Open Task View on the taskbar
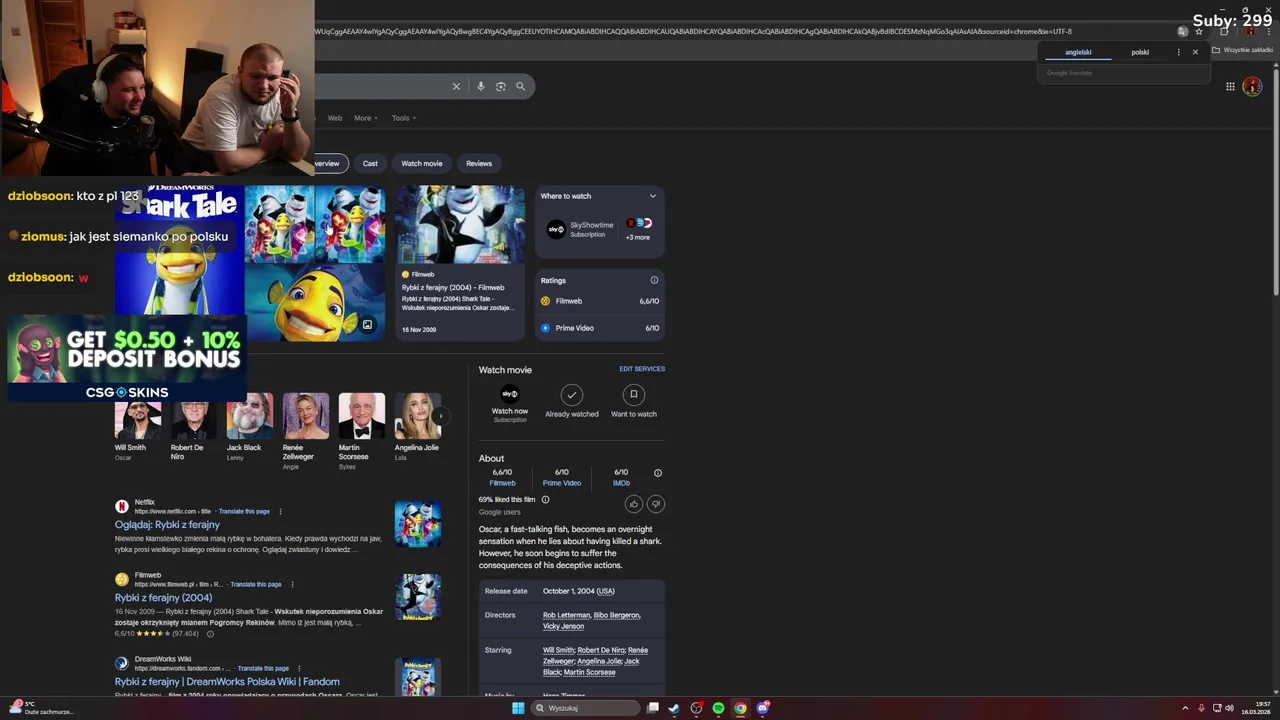 pos(653,708)
